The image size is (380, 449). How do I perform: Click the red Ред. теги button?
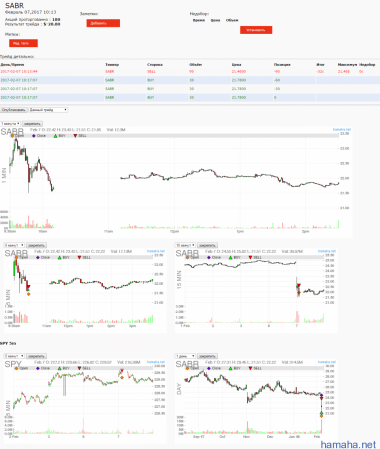coord(23,43)
